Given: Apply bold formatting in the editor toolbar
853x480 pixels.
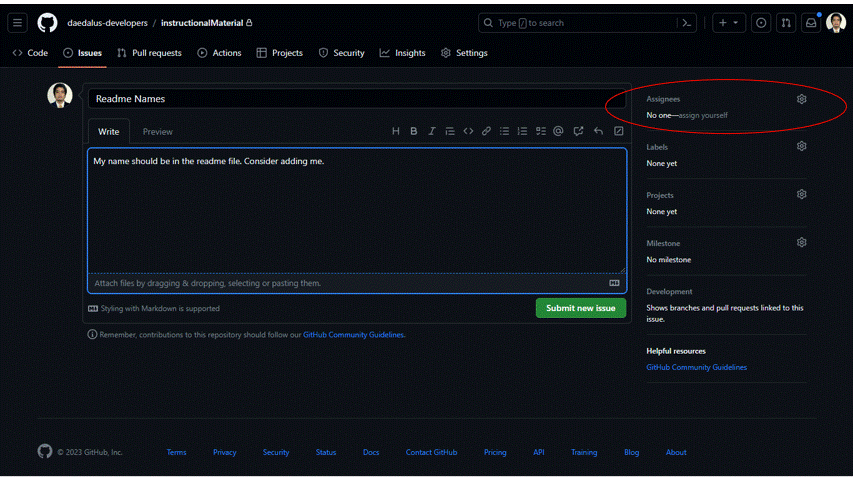Looking at the screenshot, I should pos(414,131).
